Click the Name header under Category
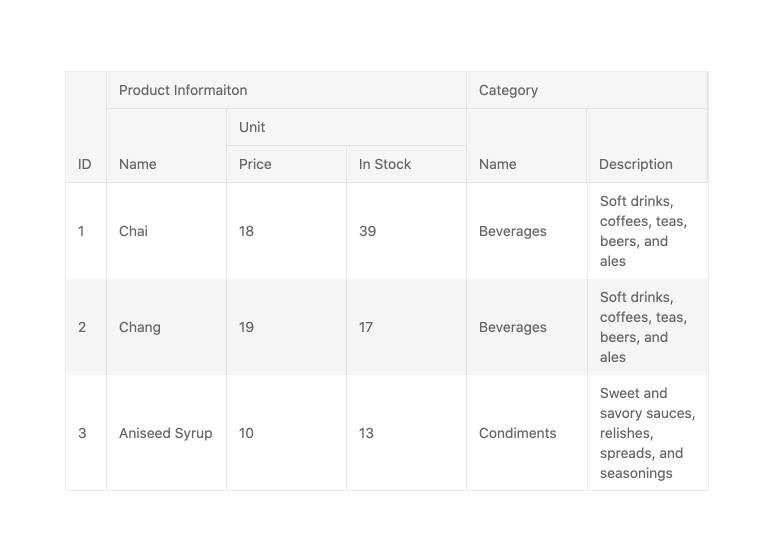Screen dimensions: 770x552 tap(498, 164)
